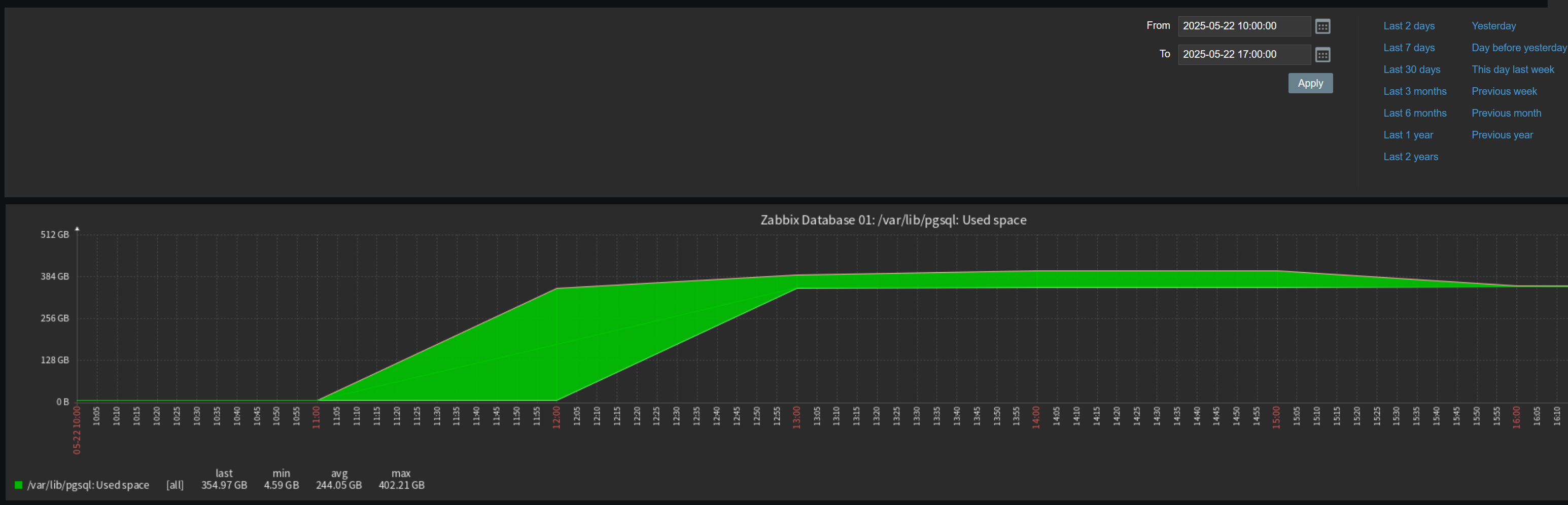This screenshot has height=505, width=1568.
Task: Show Day before yesterday period
Action: coord(1518,48)
